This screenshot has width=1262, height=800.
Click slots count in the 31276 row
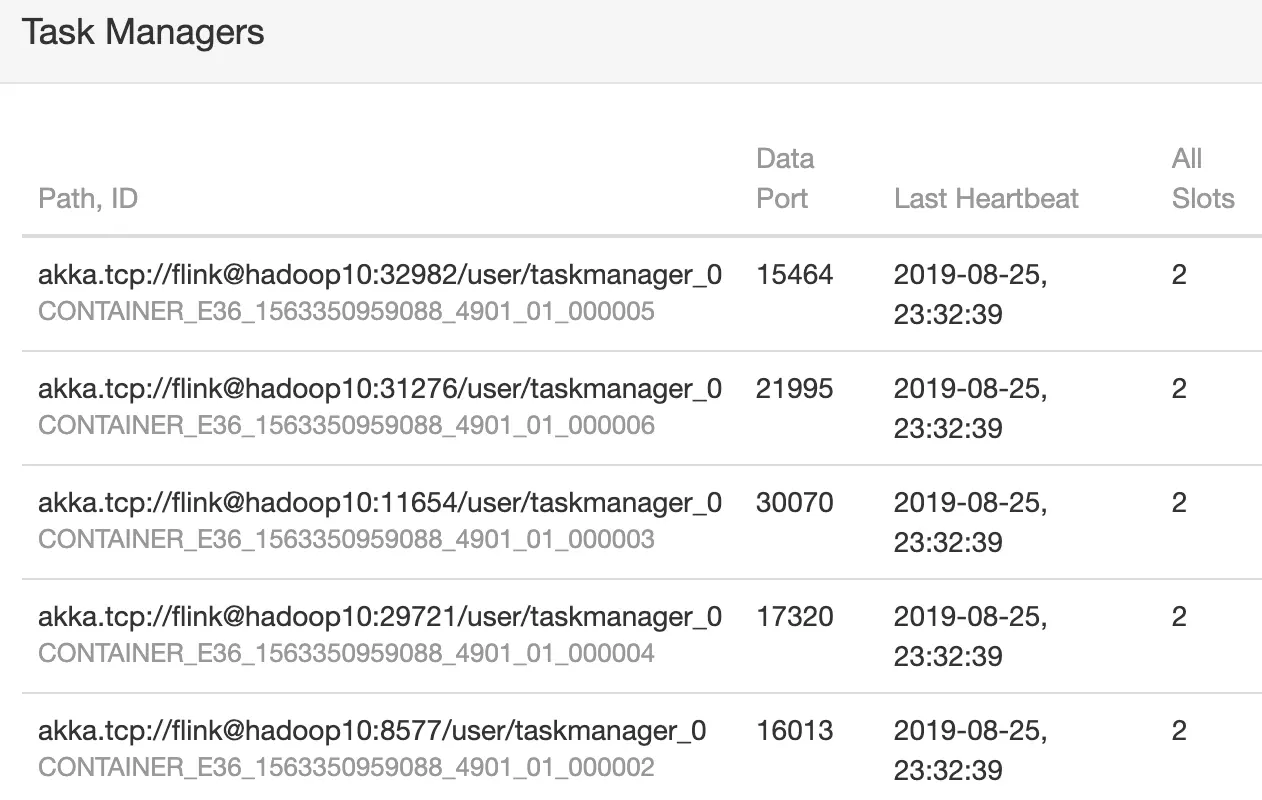click(1179, 389)
